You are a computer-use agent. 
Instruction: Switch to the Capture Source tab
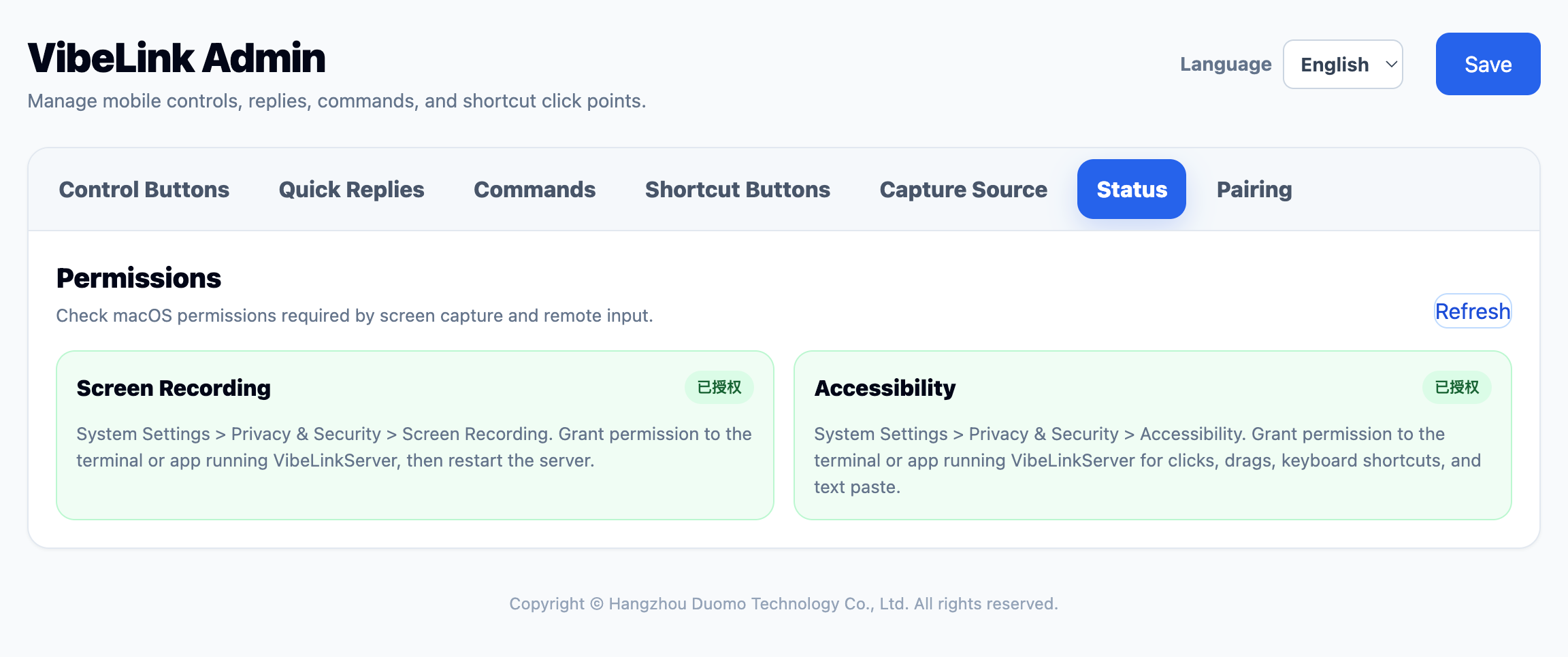click(x=963, y=190)
